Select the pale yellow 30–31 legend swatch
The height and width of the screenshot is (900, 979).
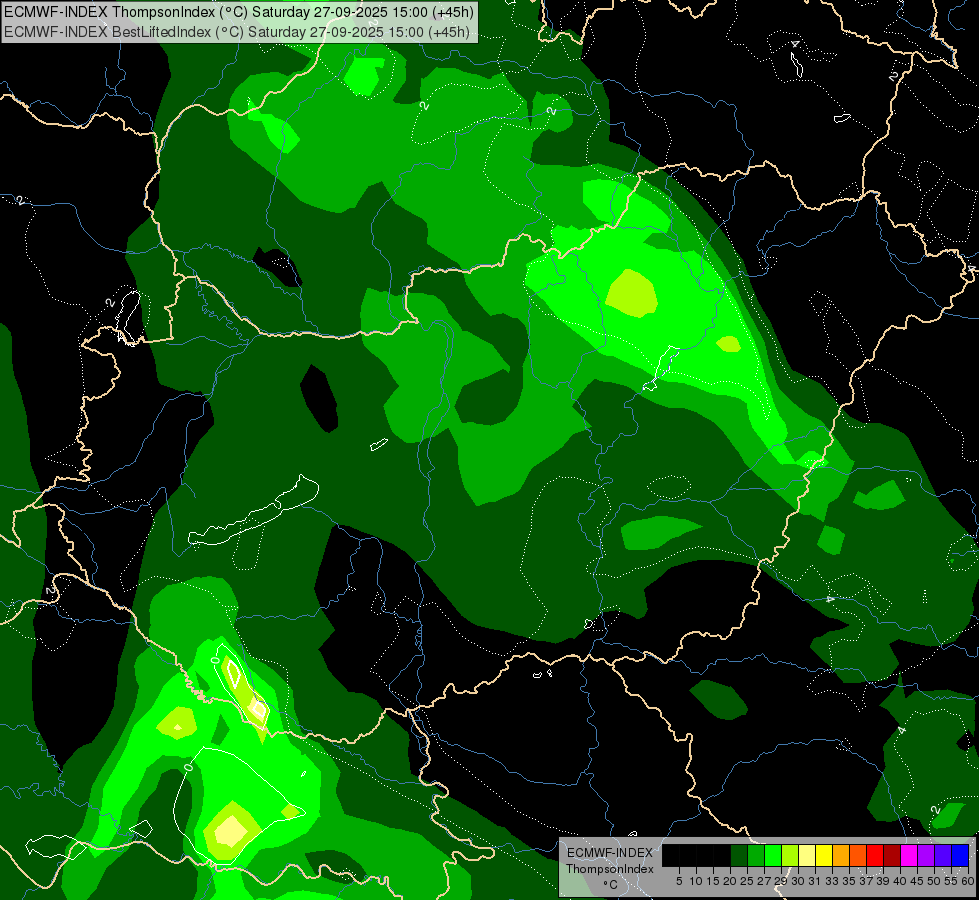pos(807,855)
